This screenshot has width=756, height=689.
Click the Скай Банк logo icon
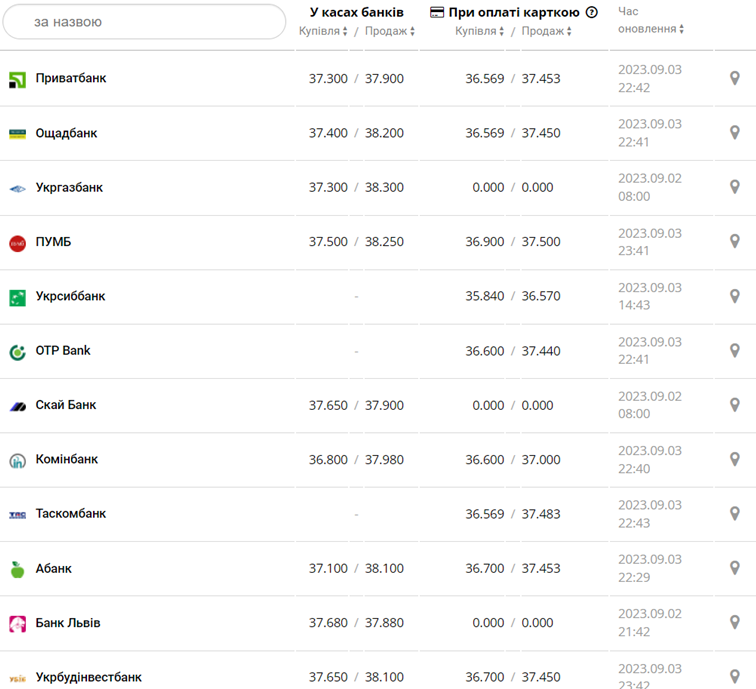tap(17, 406)
